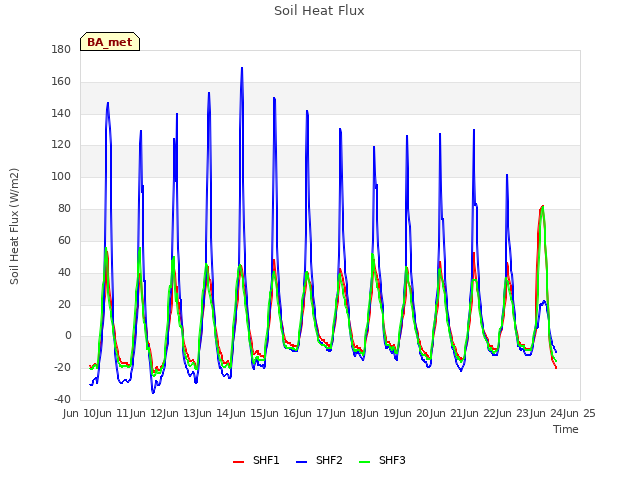Click the 180 y-axis tick label

point(61,49)
